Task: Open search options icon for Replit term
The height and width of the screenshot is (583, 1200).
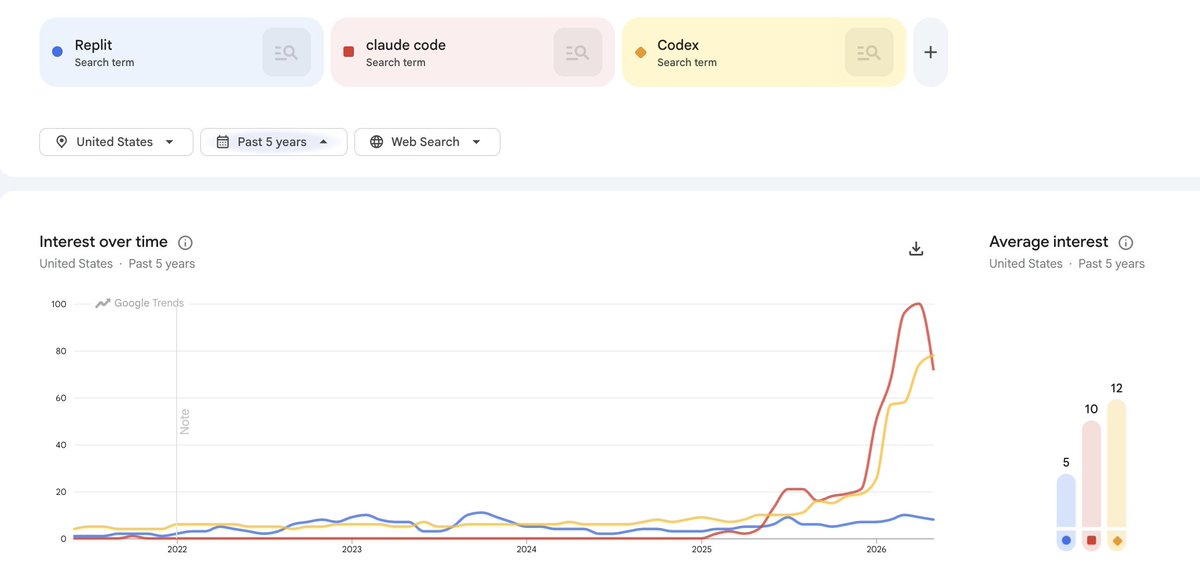Action: click(x=287, y=52)
